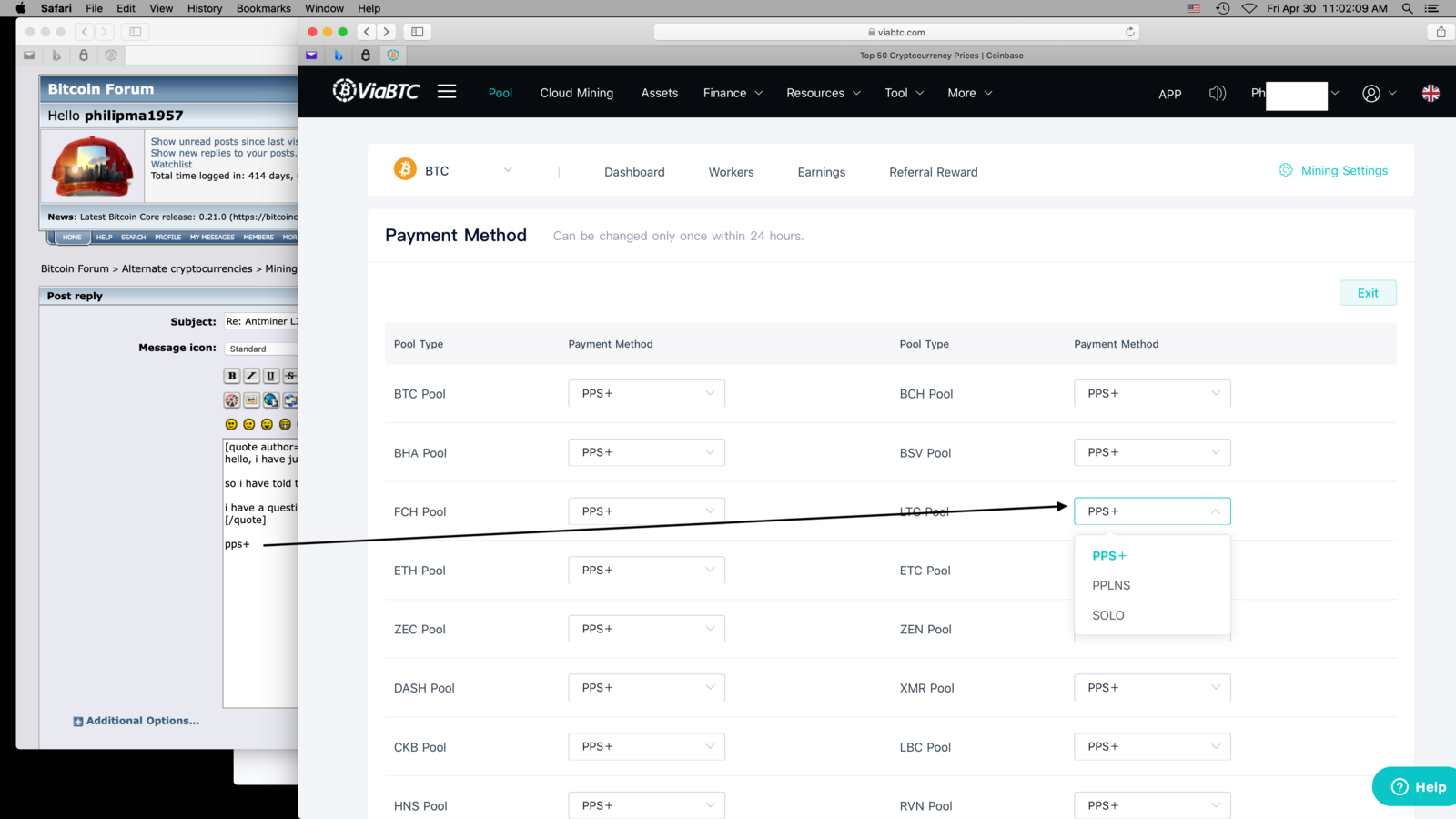Click the ViaBTC logo
This screenshot has width=1456, height=819.
coord(376,90)
